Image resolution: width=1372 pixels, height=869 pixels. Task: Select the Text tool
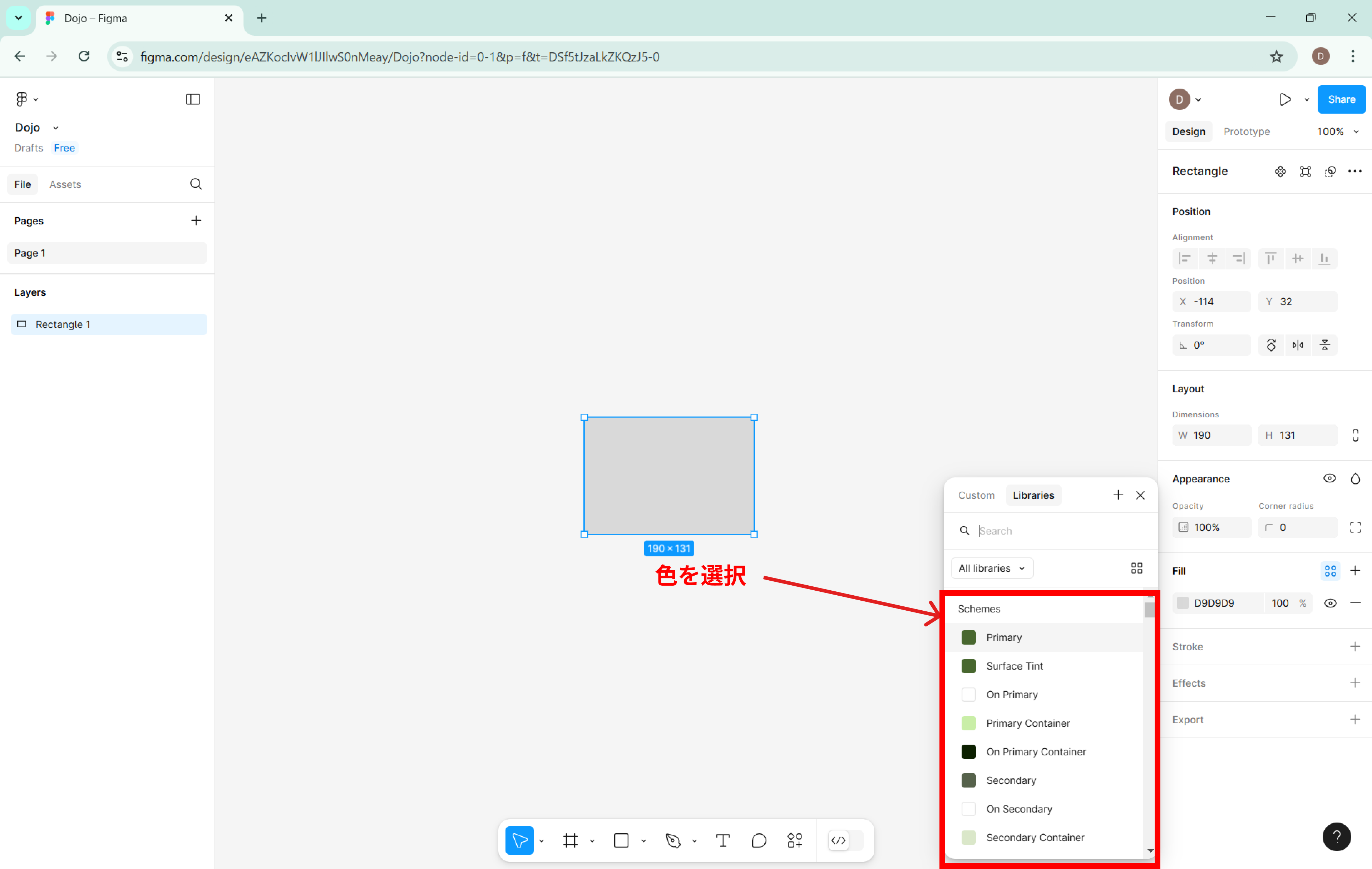(722, 840)
